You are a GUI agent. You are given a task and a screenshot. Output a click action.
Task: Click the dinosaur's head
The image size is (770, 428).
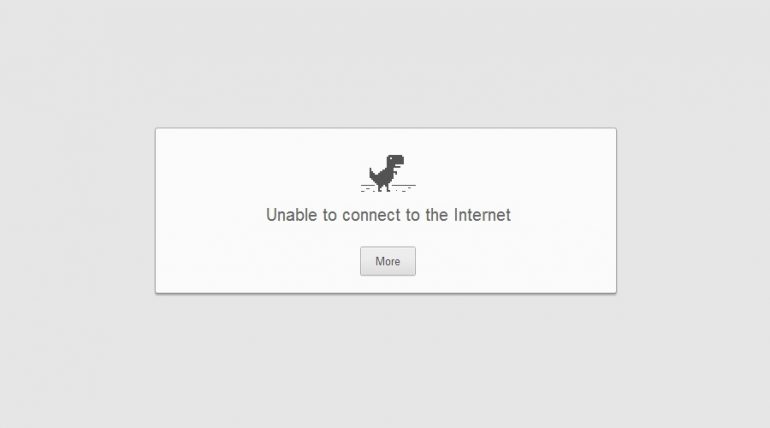396,161
